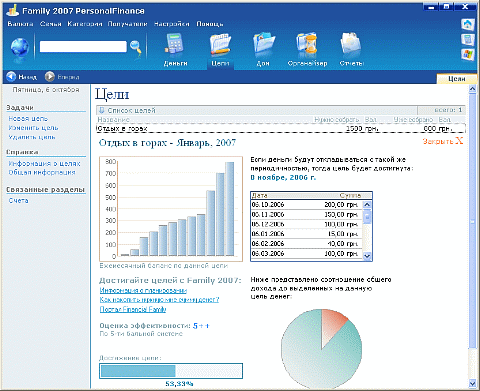Click the всего: 1 counter

pos(448,110)
